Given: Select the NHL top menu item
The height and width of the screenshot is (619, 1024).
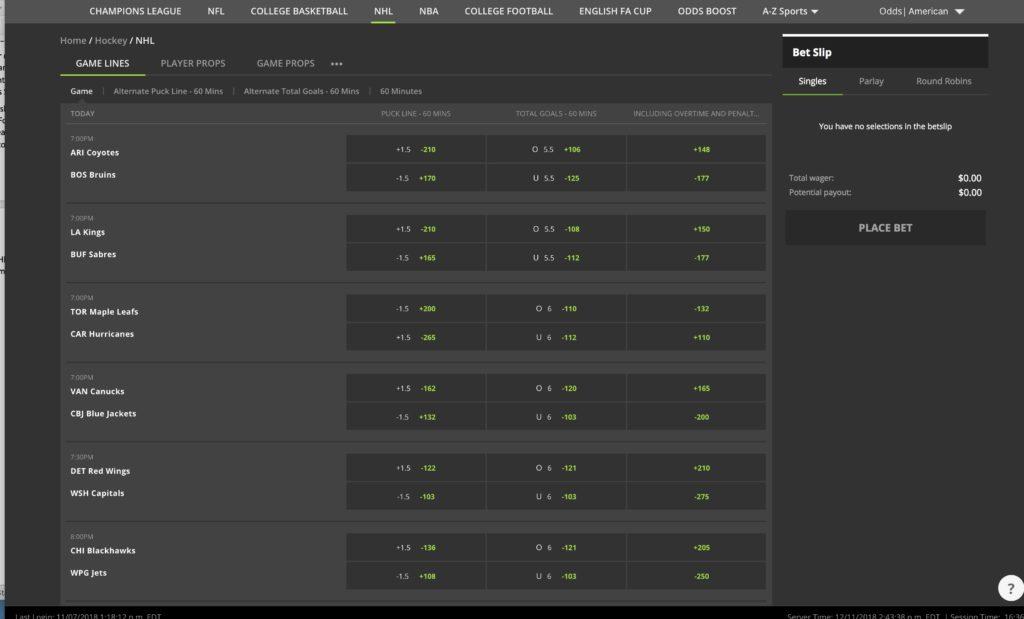Looking at the screenshot, I should click(383, 11).
